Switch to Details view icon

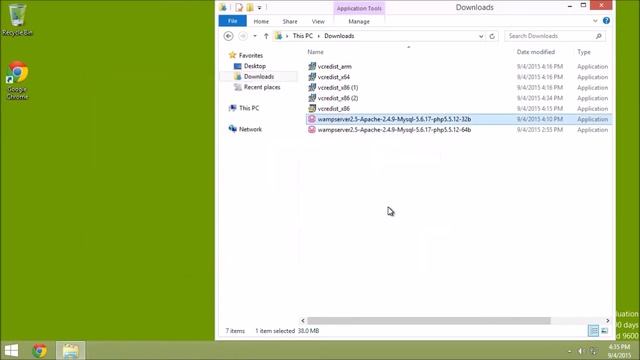point(593,331)
